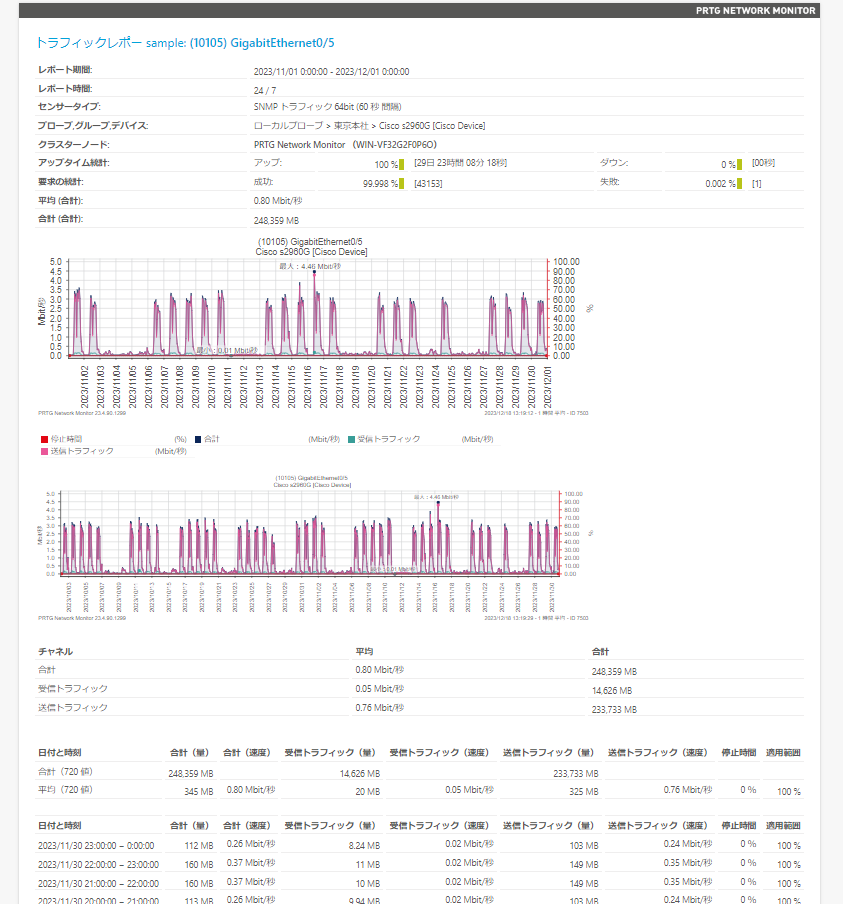Select the 2023/11/30 23:00:00 – 0:00:00 row
843x904 pixels.
point(419,846)
